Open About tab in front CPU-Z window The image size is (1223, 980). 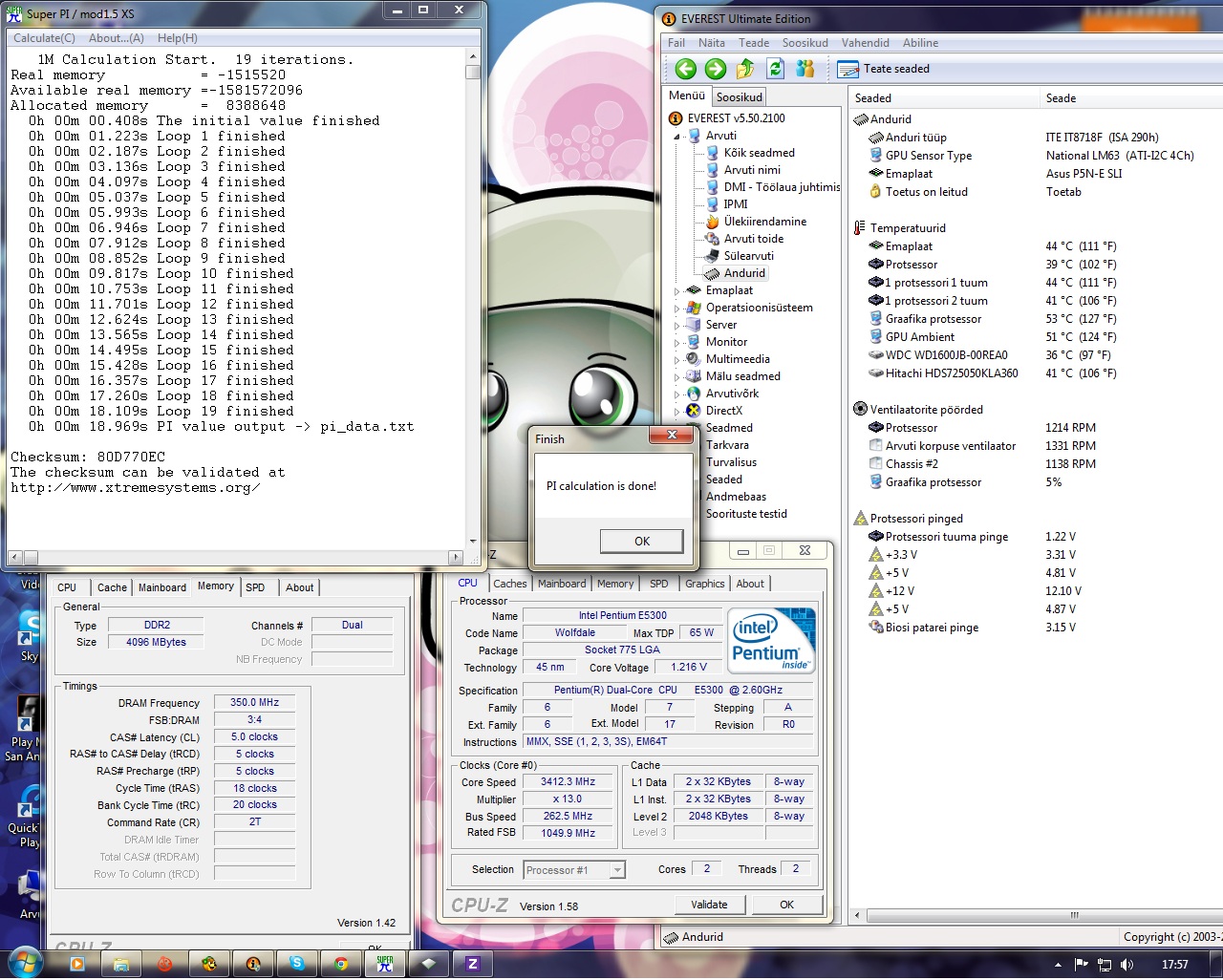click(x=750, y=584)
